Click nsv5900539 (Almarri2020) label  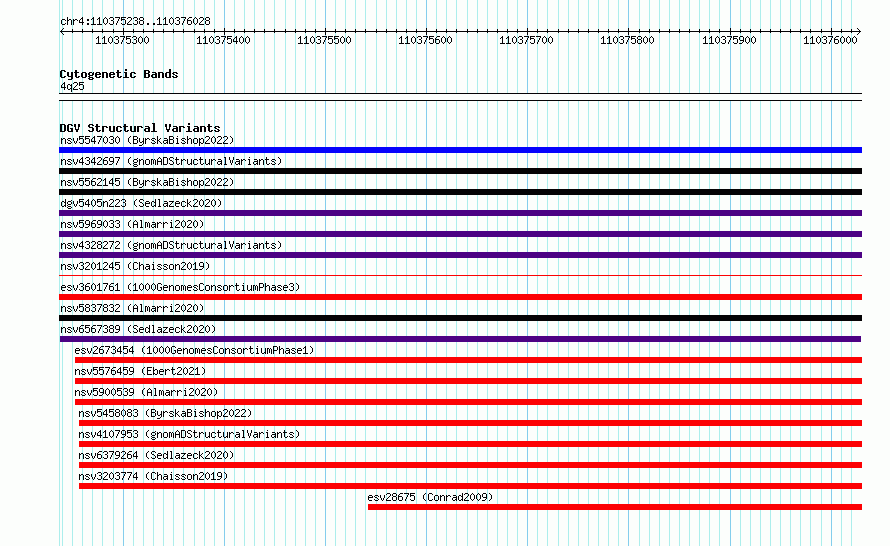[146, 392]
